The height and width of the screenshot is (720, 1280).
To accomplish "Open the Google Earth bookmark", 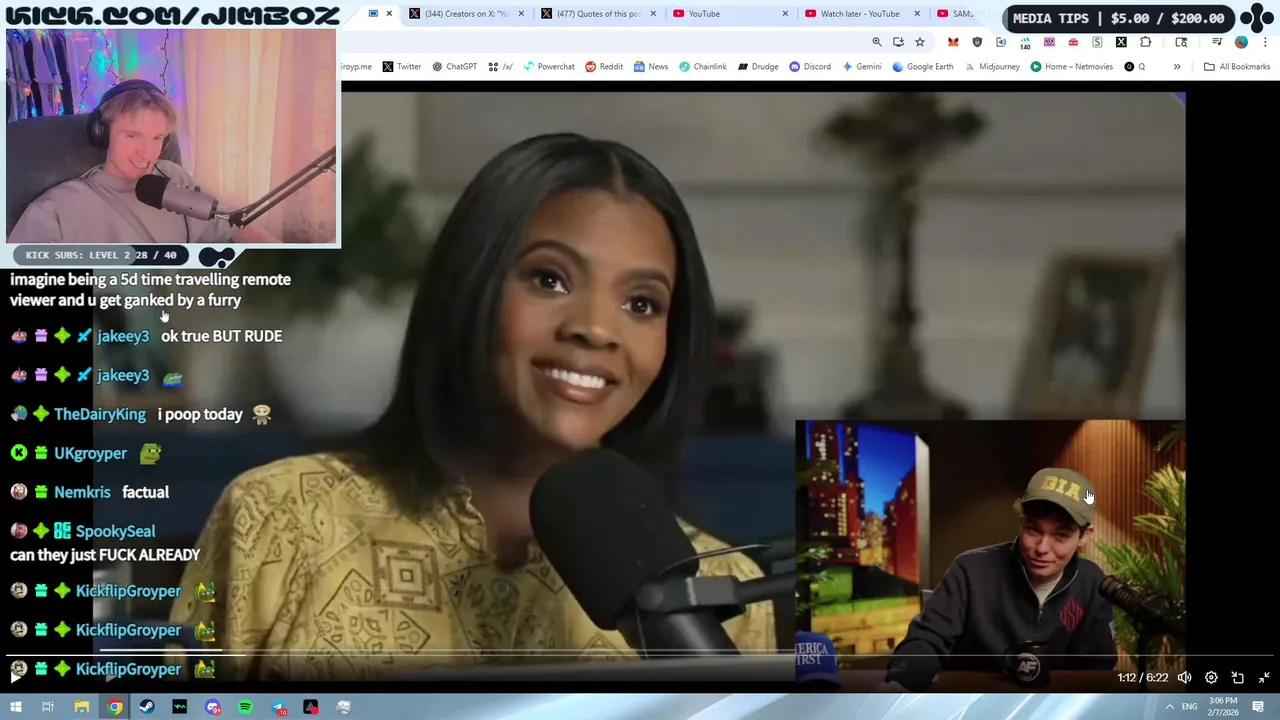I will coord(923,67).
